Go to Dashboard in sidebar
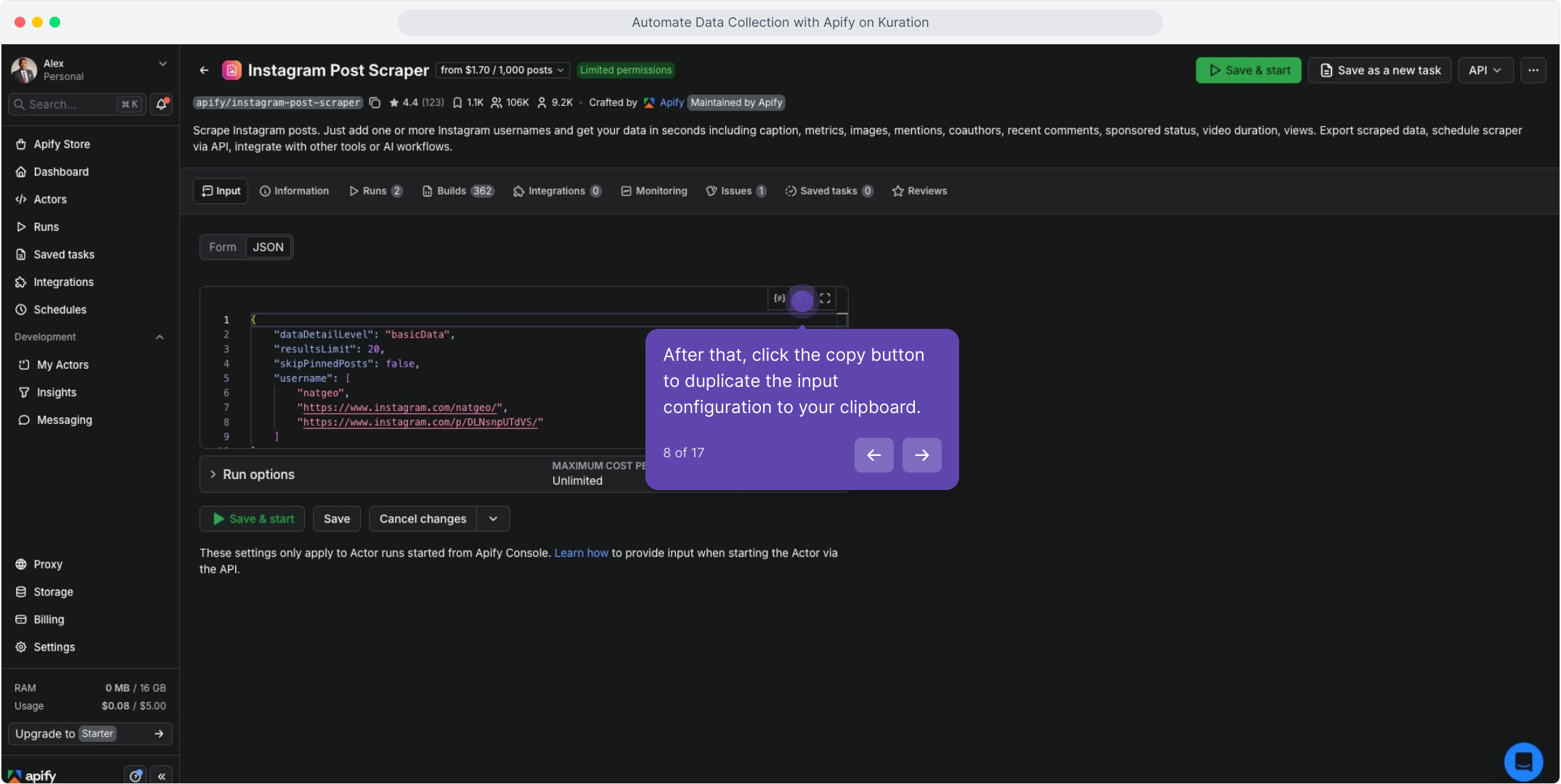The image size is (1561, 784). [90, 172]
